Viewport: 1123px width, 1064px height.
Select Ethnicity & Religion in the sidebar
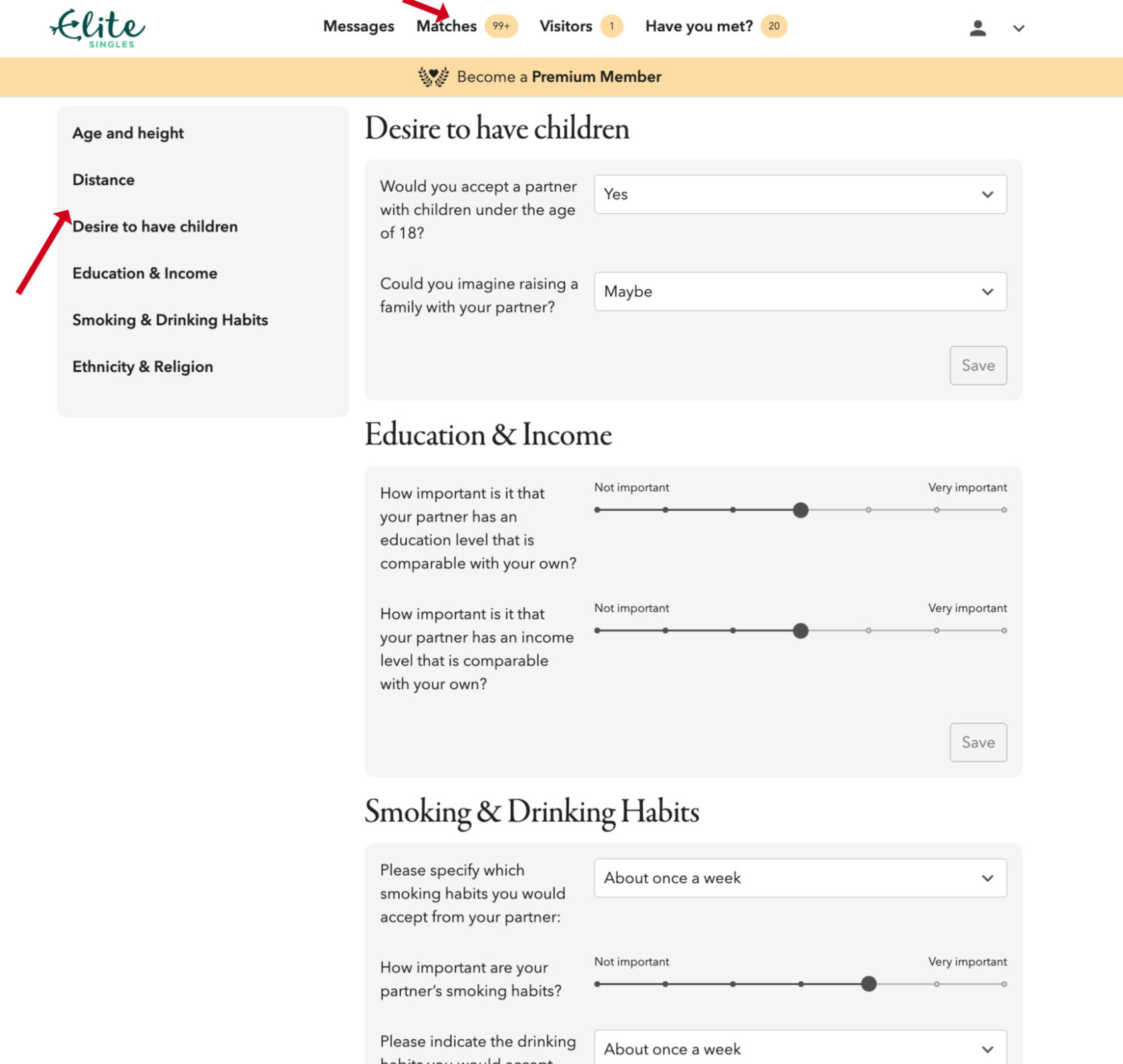(x=142, y=366)
